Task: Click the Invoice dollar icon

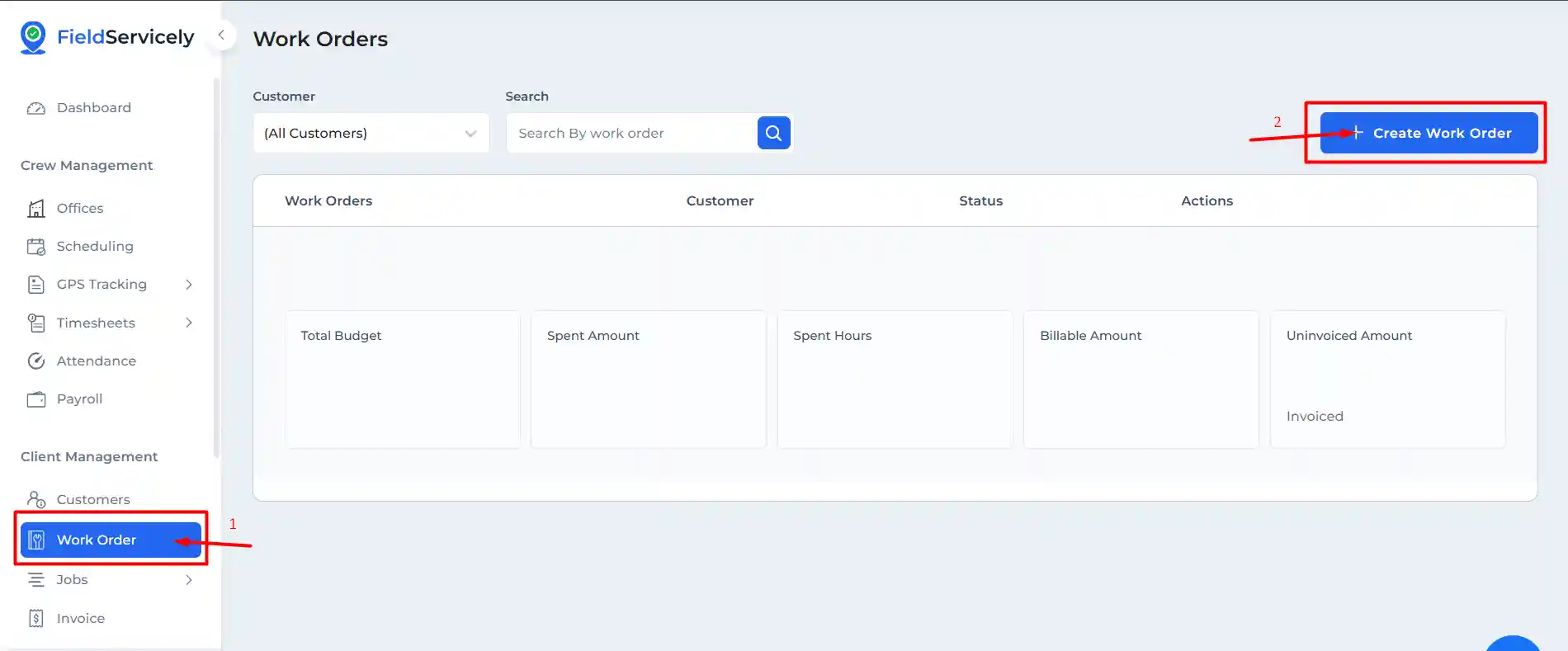Action: [x=36, y=618]
